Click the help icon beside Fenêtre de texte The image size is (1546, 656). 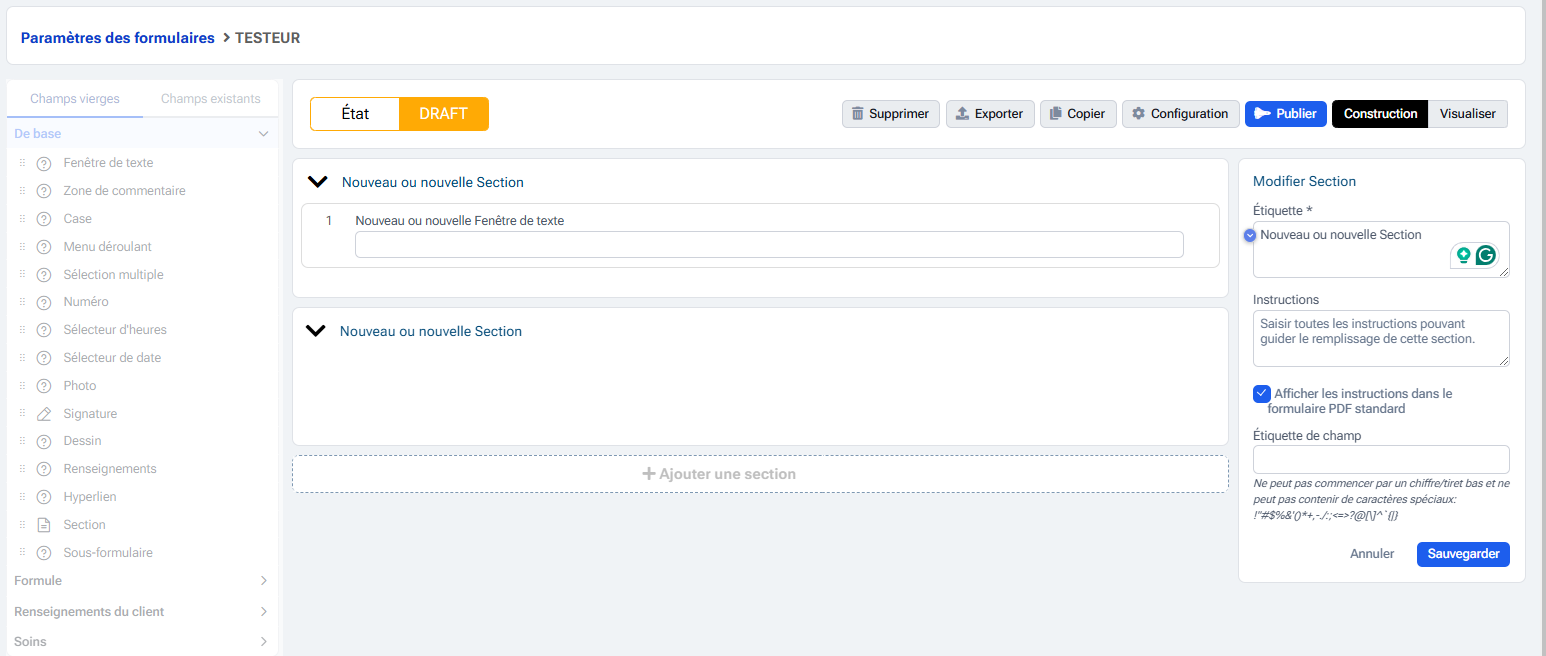[x=44, y=163]
